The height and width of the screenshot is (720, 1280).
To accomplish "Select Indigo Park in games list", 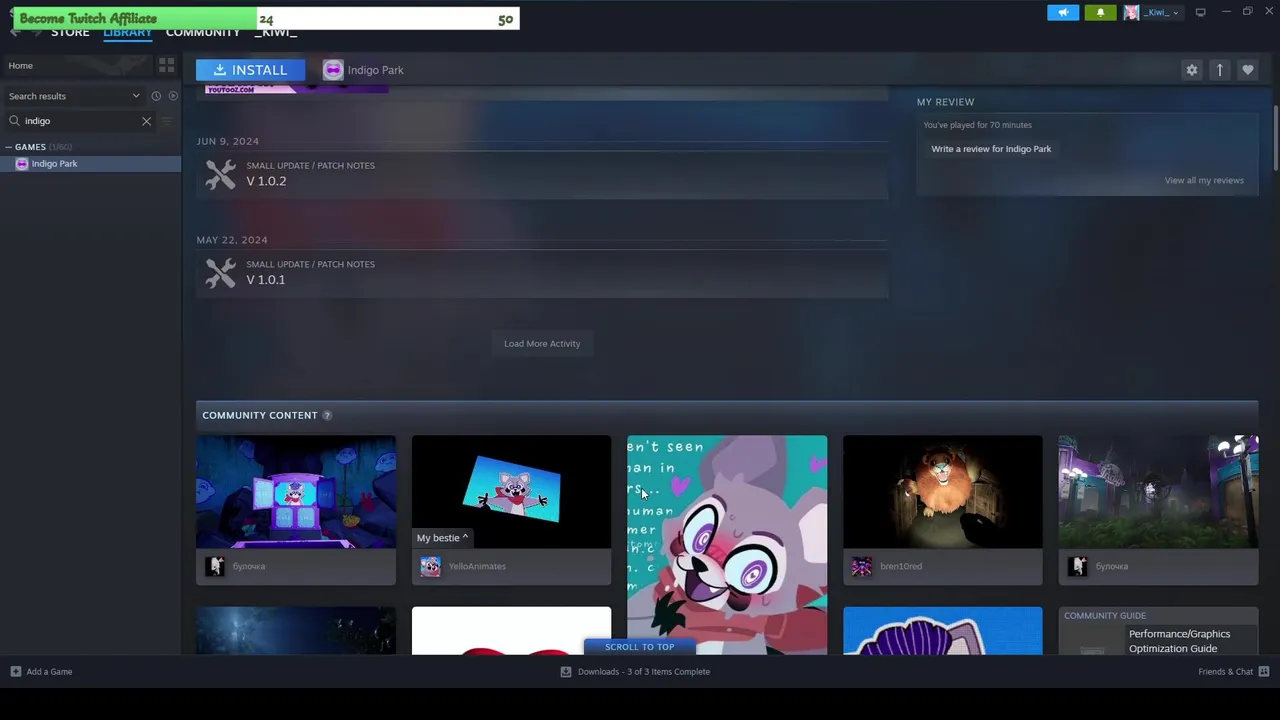I will point(90,164).
